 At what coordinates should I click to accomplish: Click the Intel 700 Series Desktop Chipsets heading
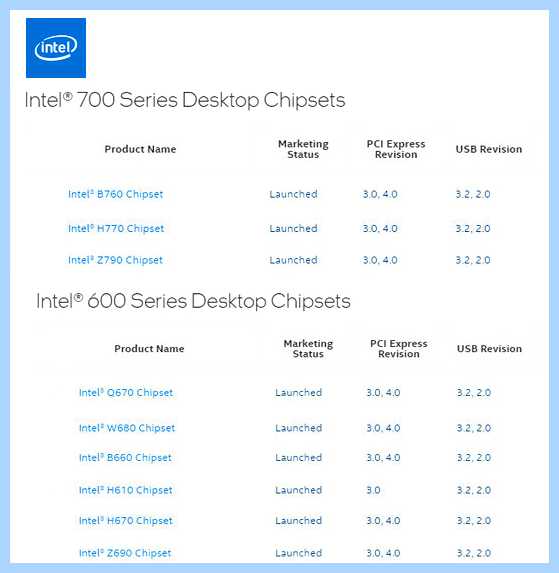(185, 100)
